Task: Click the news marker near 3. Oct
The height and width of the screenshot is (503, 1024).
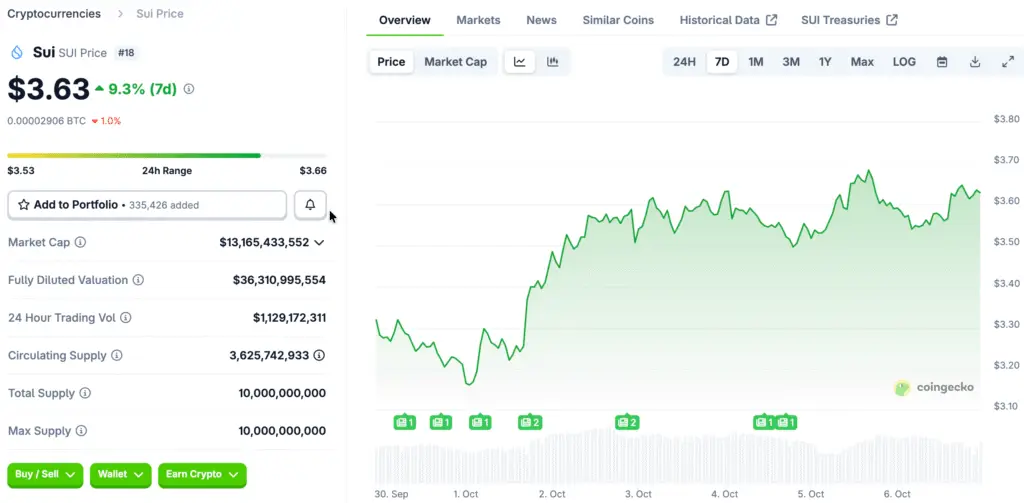Action: coord(627,422)
